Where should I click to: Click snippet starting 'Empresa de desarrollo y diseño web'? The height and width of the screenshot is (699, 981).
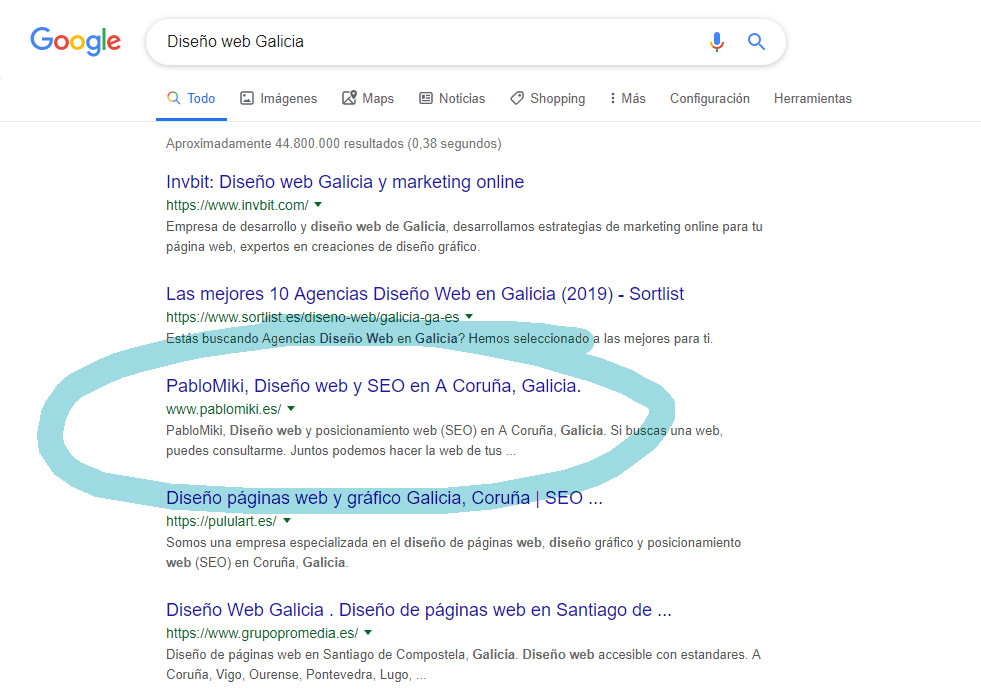464,237
